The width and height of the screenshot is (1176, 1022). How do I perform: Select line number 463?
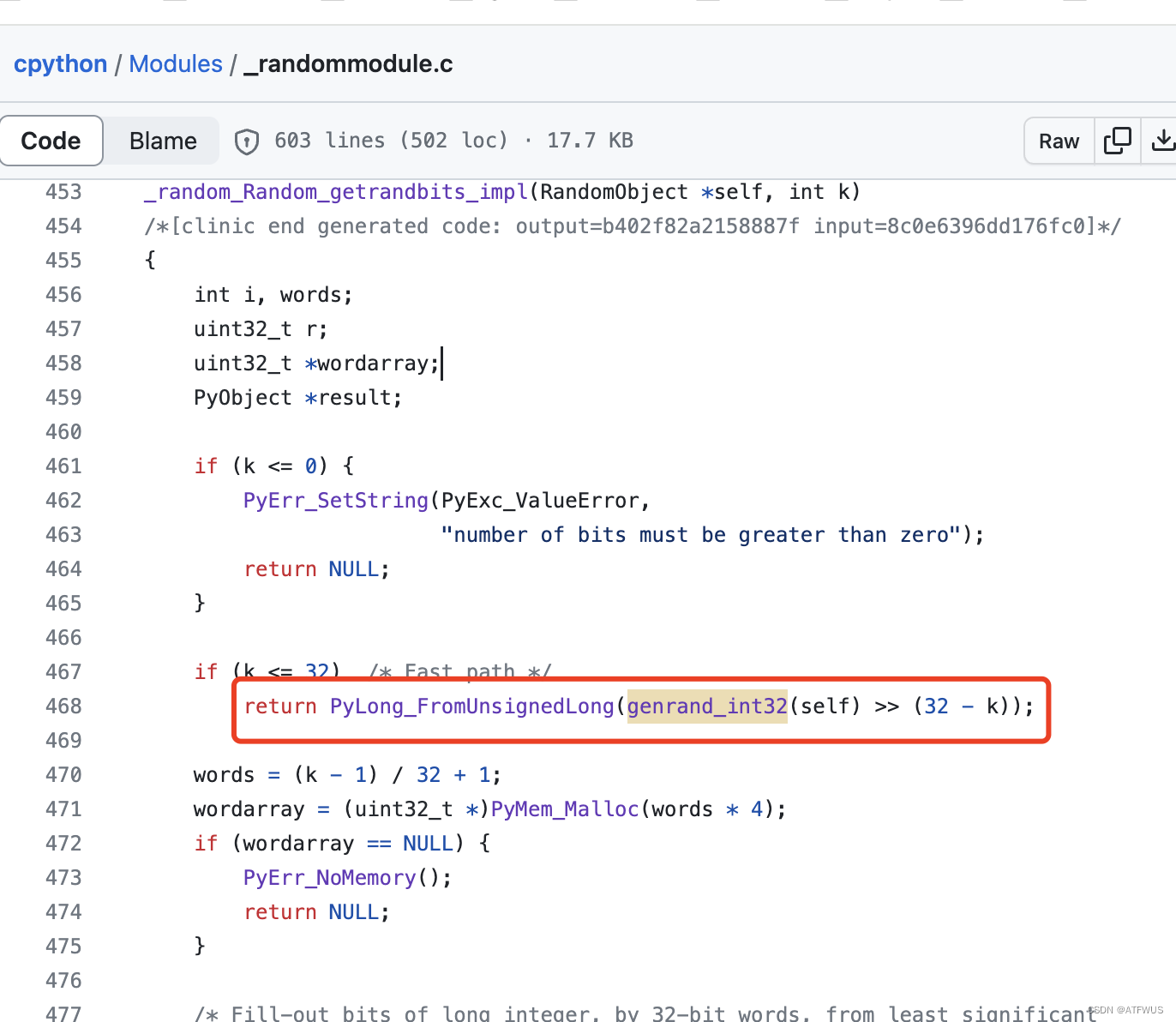(63, 535)
